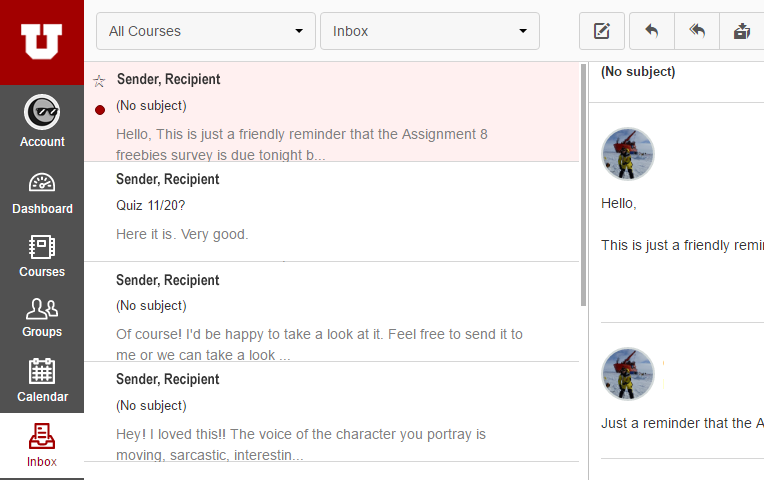Click the University of Utah logo

(x=41, y=41)
